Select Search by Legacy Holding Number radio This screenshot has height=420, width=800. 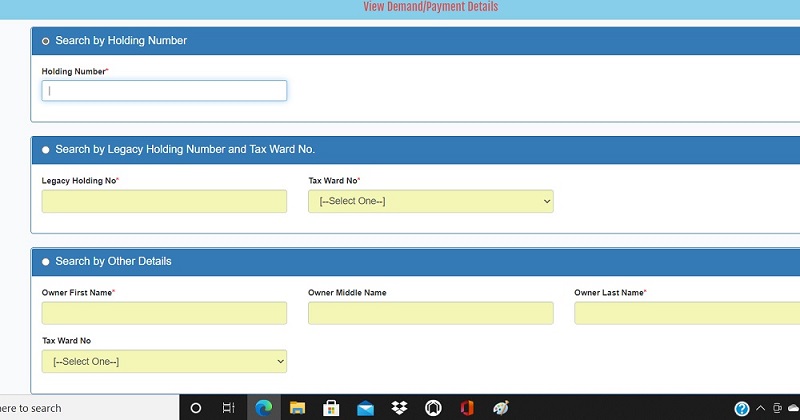point(45,150)
